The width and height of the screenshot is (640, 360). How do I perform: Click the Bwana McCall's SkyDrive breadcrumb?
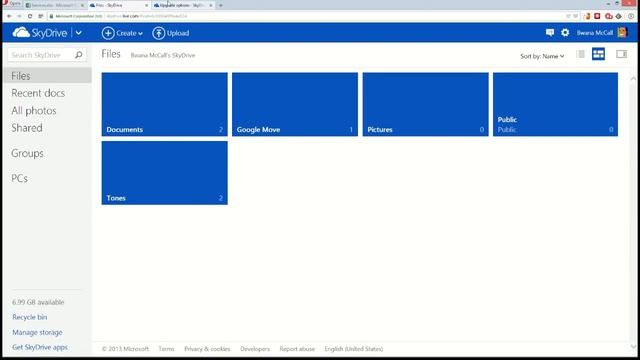[x=163, y=55]
